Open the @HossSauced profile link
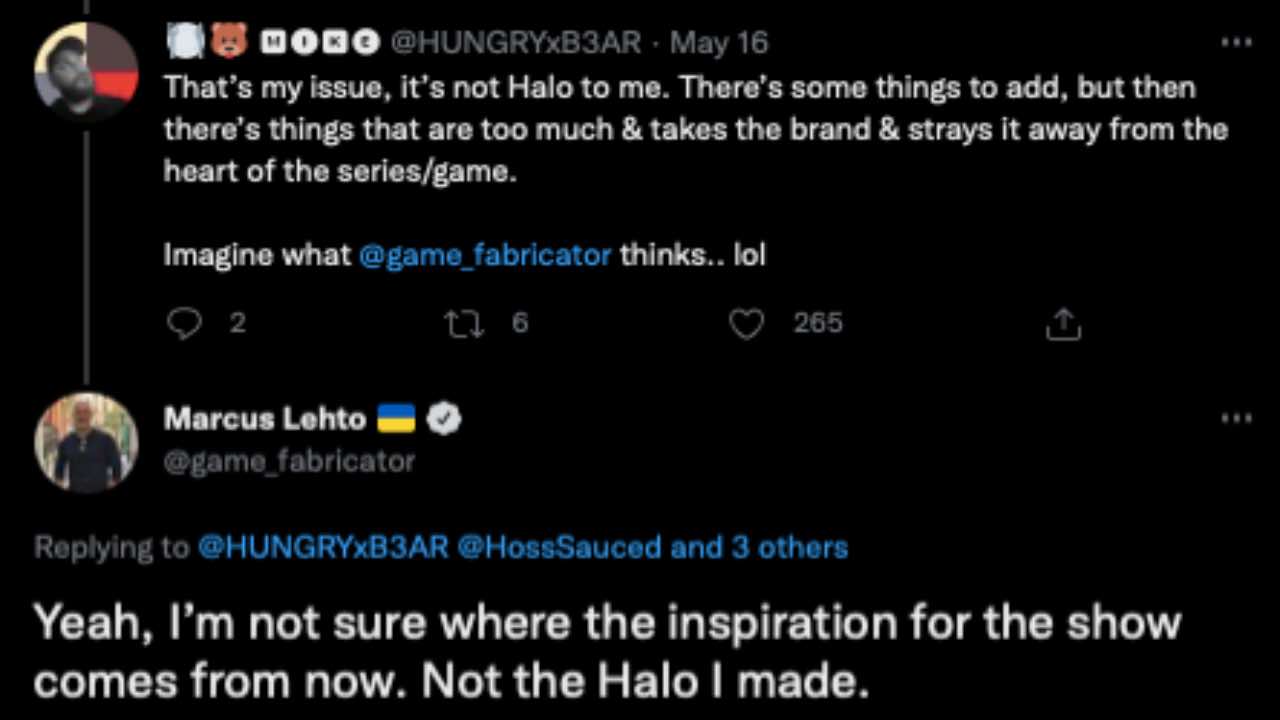Image resolution: width=1280 pixels, height=720 pixels. (x=559, y=547)
